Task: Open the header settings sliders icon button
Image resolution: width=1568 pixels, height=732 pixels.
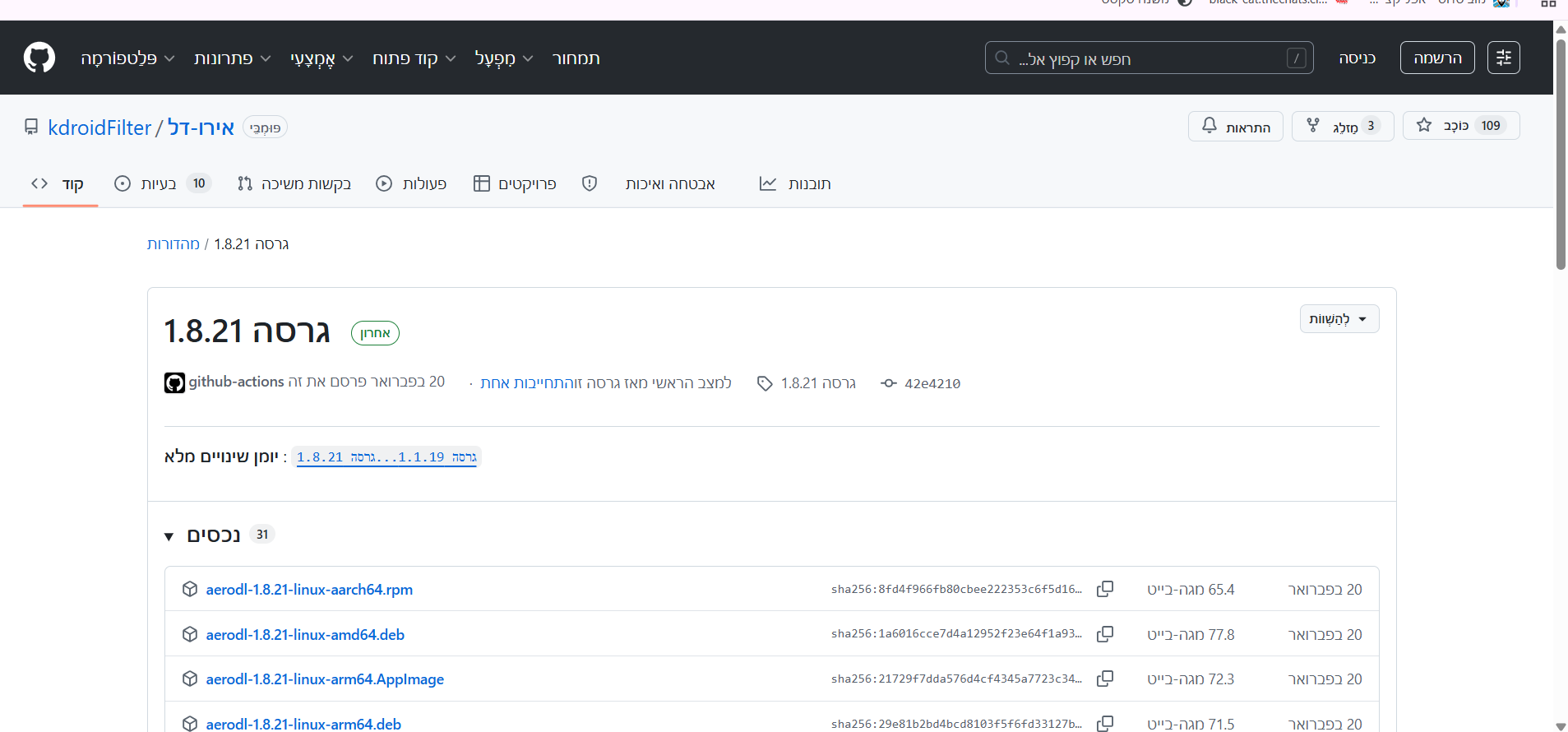Action: [1503, 58]
